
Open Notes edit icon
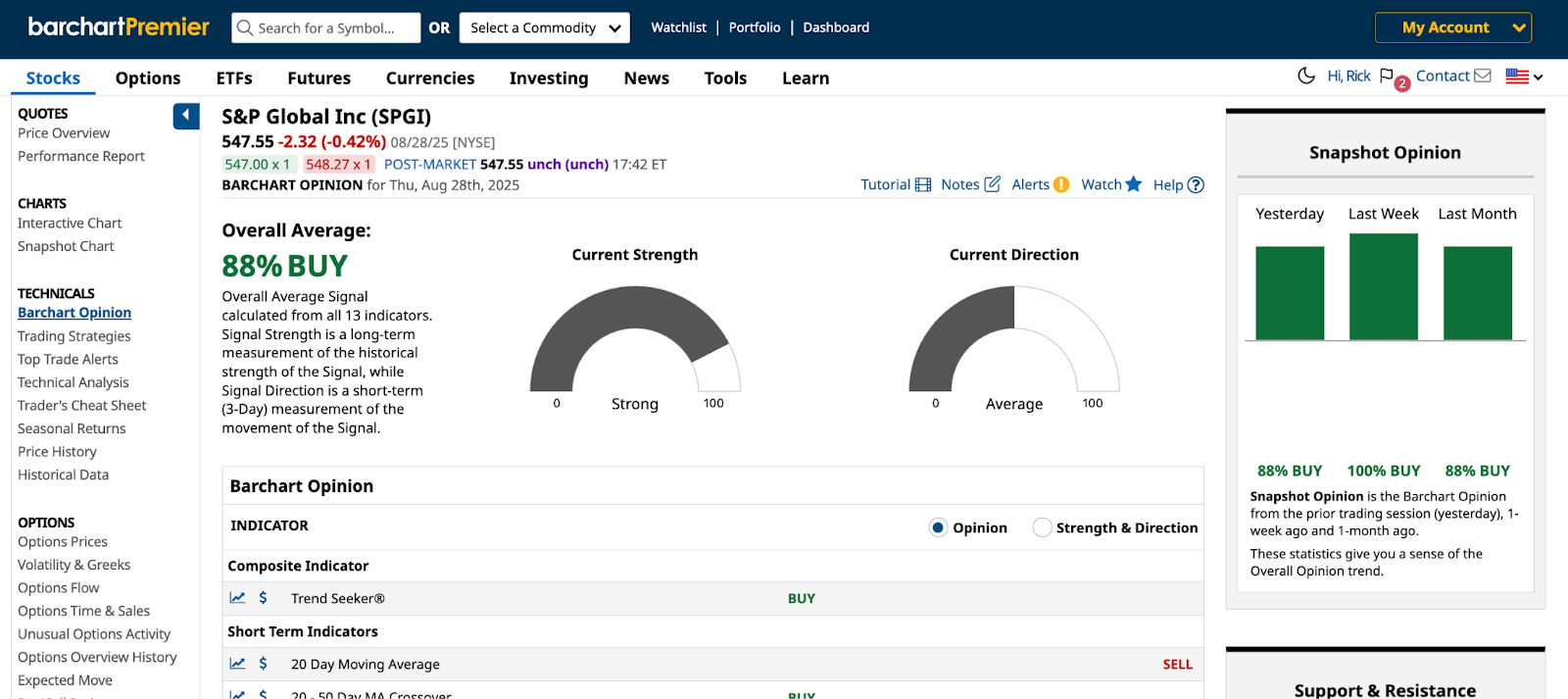pos(992,184)
